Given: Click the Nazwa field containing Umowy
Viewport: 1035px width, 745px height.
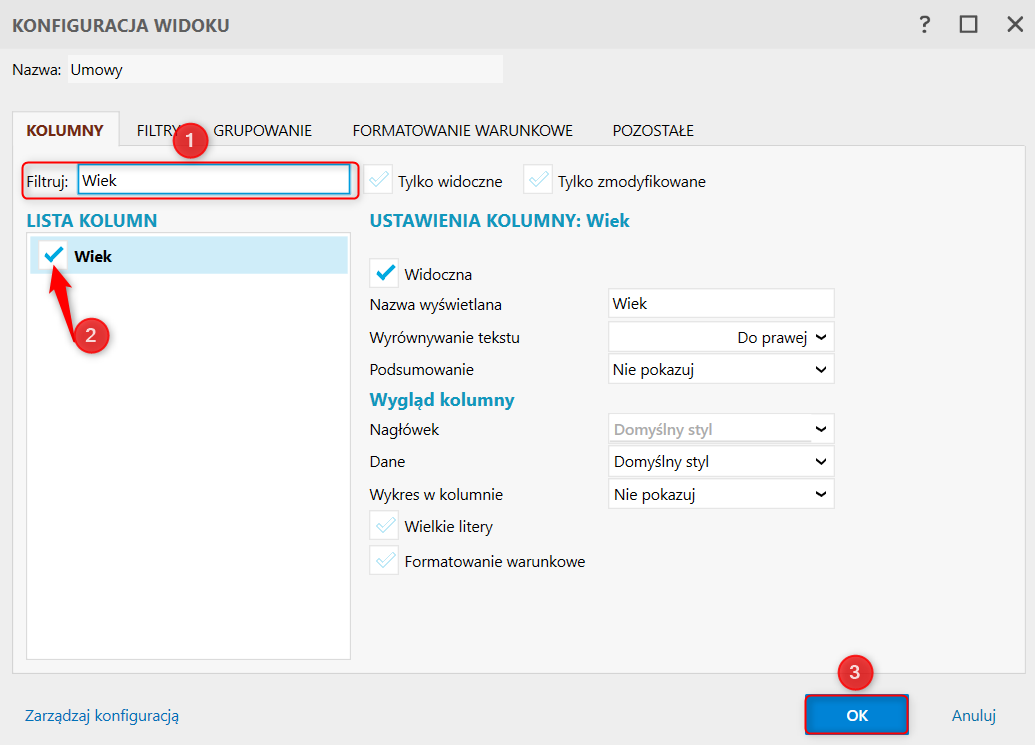Looking at the screenshot, I should click(285, 69).
